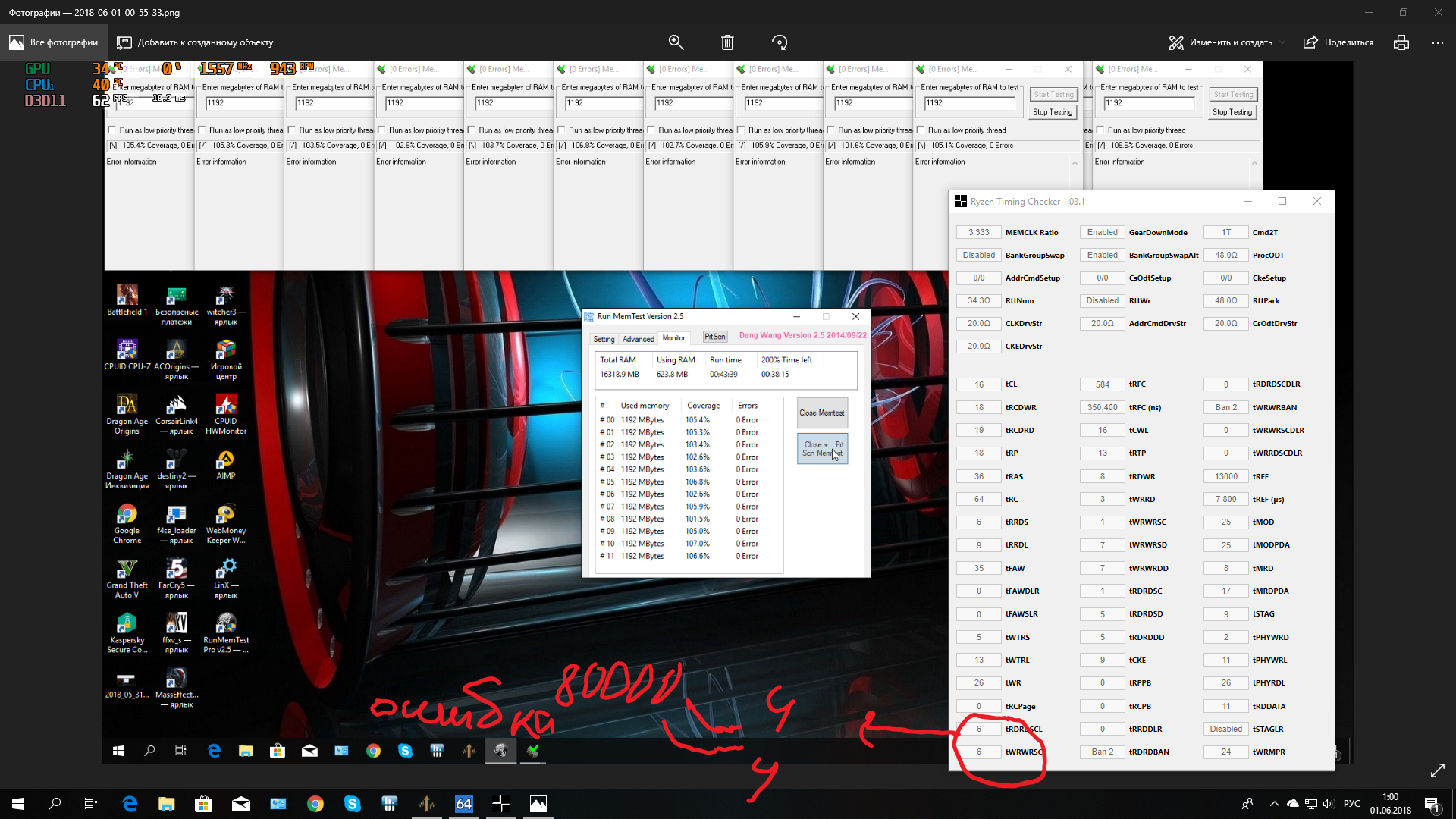Open Google Chrome from Windows taskbar
1456x819 pixels.
pyautogui.click(x=315, y=804)
